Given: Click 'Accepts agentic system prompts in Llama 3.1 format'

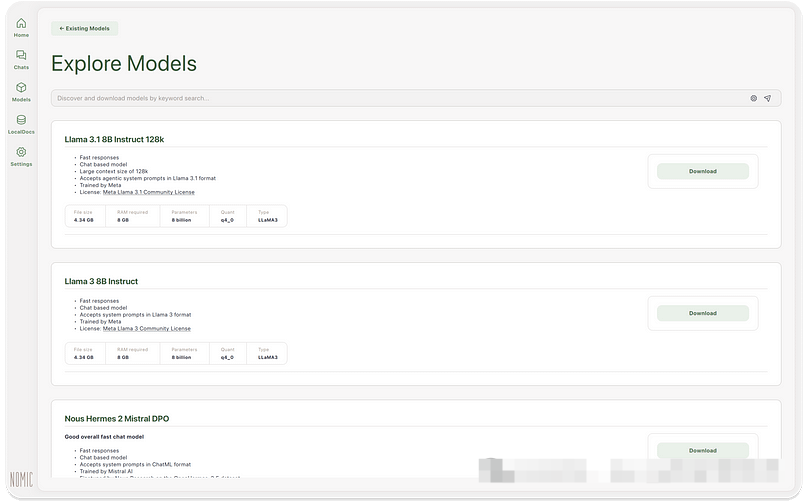Looking at the screenshot, I should click(x=148, y=178).
